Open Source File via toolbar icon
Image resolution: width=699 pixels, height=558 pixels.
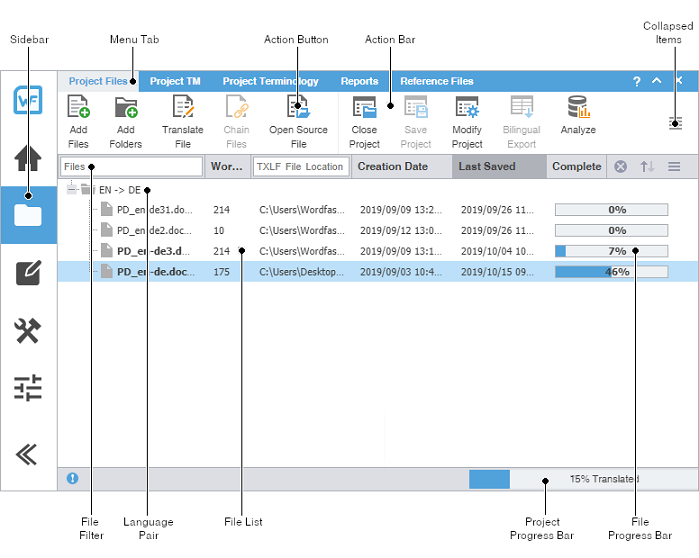coord(298,108)
